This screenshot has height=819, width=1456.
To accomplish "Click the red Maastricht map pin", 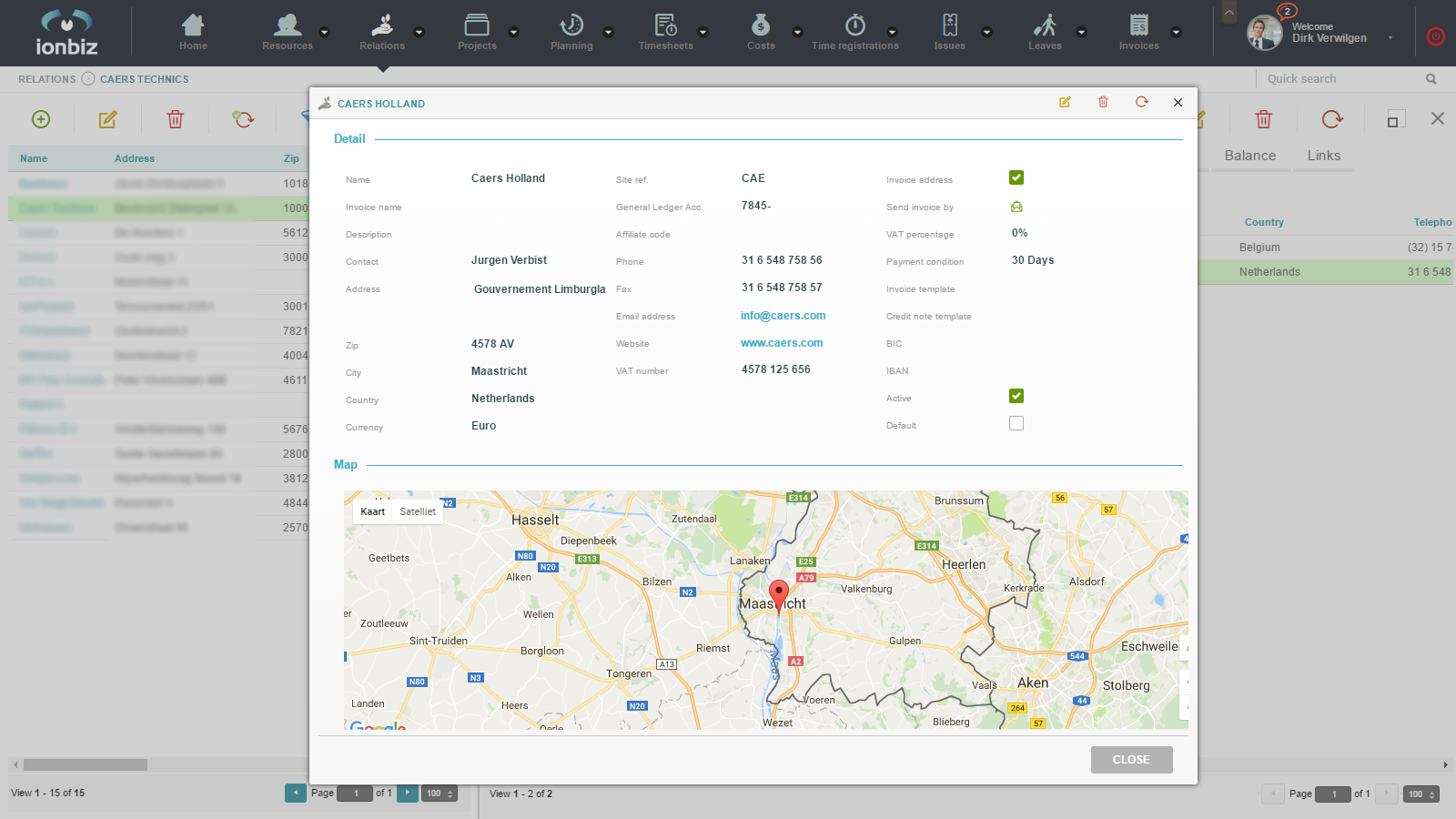I will pyautogui.click(x=779, y=596).
